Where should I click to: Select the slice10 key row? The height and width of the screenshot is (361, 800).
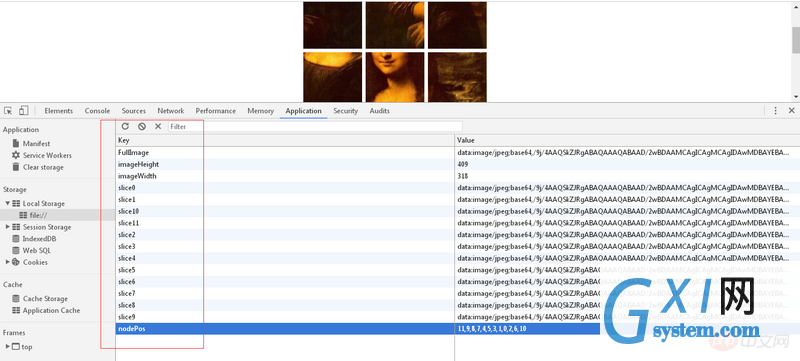tap(285, 211)
